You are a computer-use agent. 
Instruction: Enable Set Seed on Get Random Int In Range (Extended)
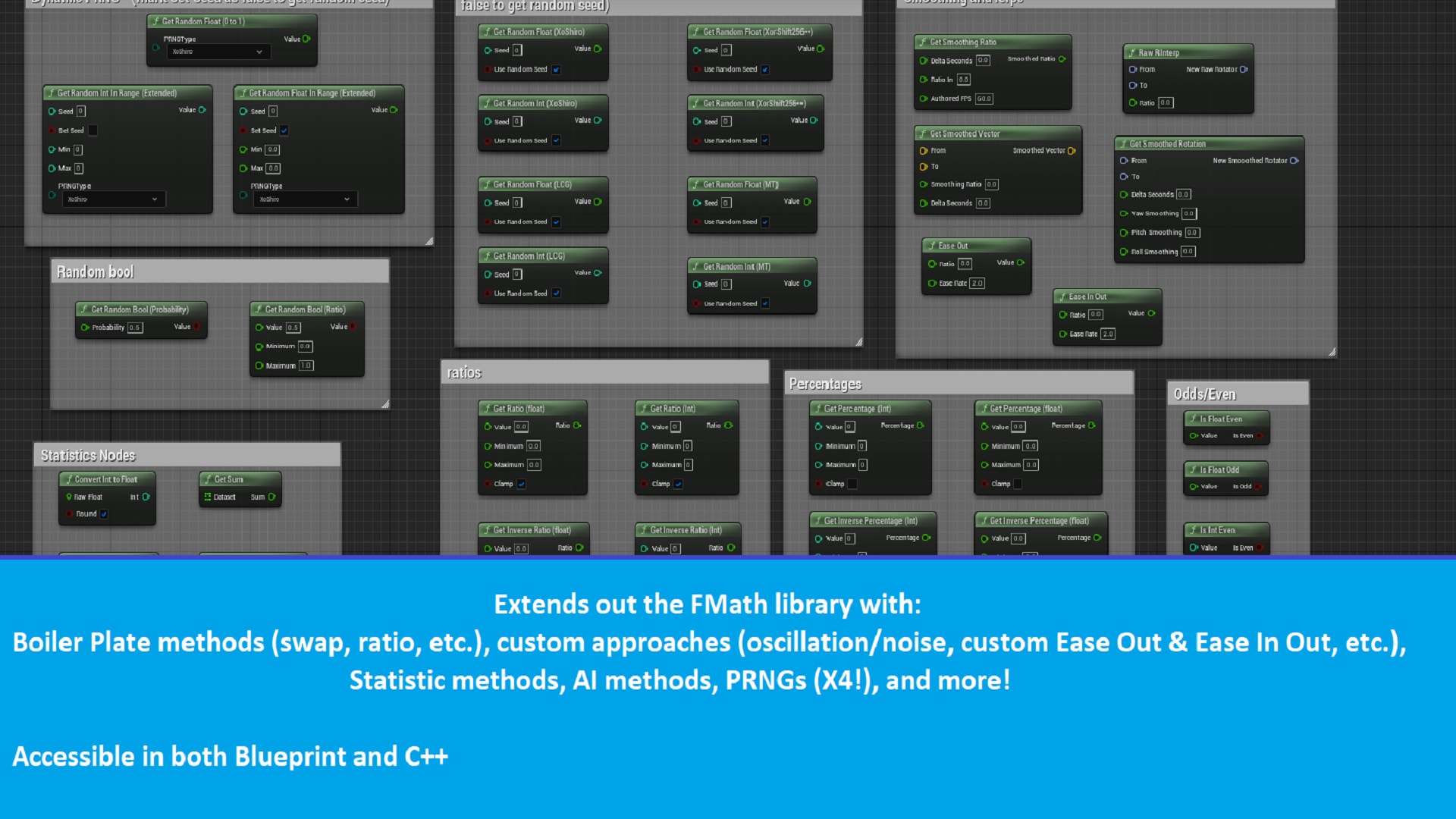click(93, 130)
